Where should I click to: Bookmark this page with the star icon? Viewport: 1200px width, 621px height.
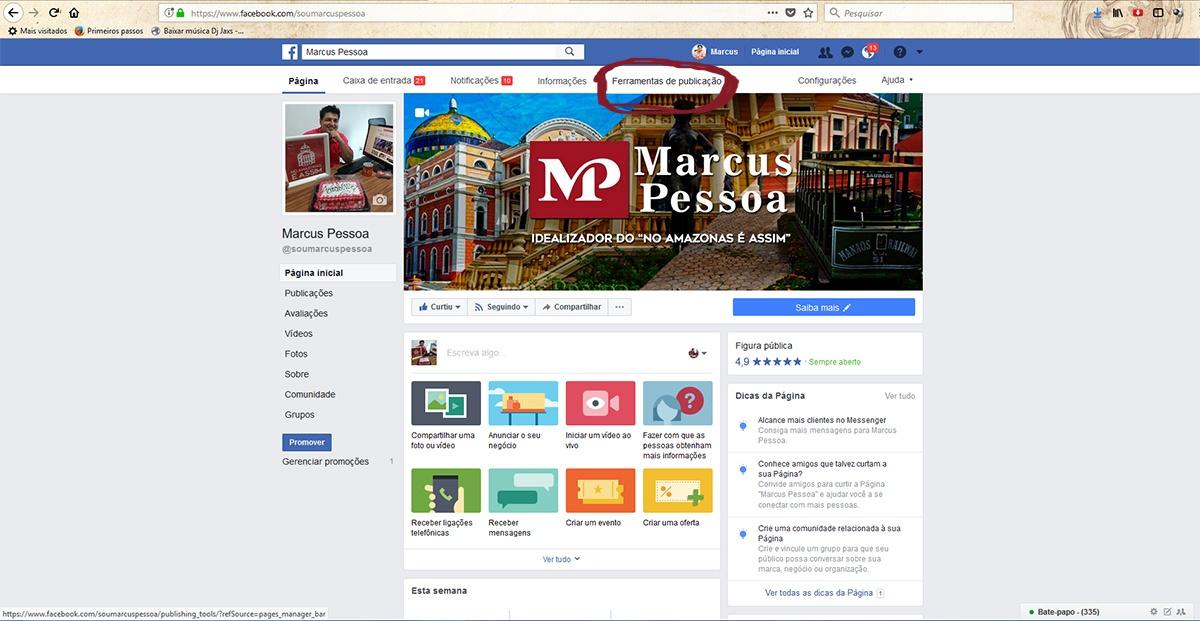[807, 13]
